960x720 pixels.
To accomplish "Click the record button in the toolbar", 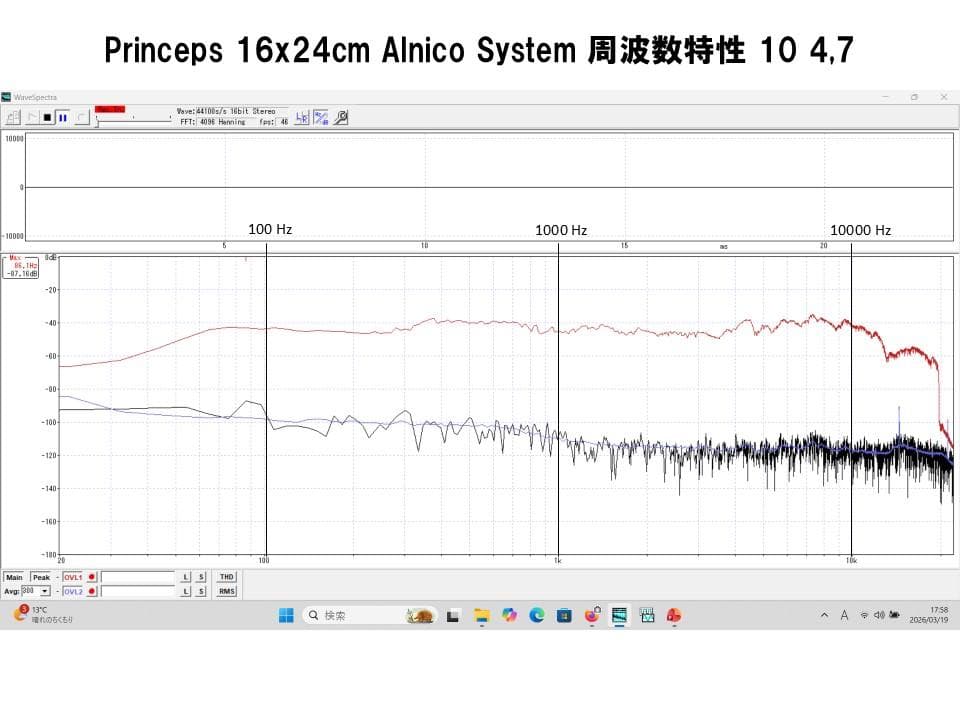I will [x=81, y=118].
